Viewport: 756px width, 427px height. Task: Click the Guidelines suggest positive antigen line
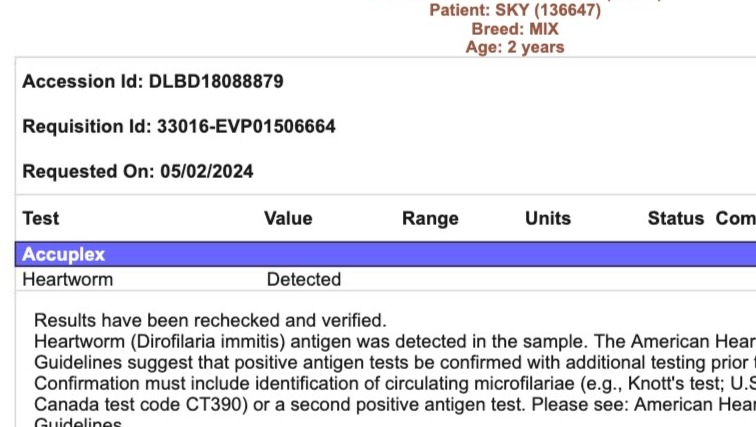(x=395, y=362)
